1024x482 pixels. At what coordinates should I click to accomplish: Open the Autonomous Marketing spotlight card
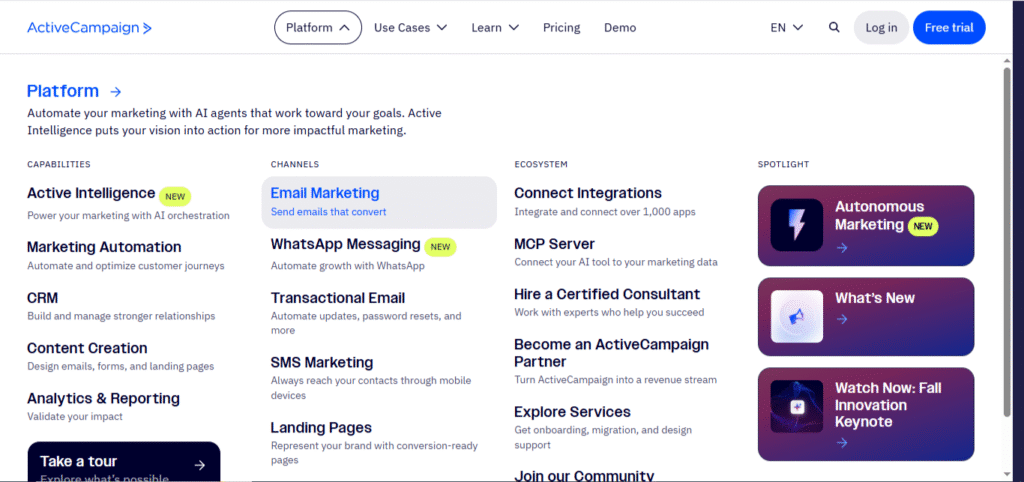coord(866,225)
